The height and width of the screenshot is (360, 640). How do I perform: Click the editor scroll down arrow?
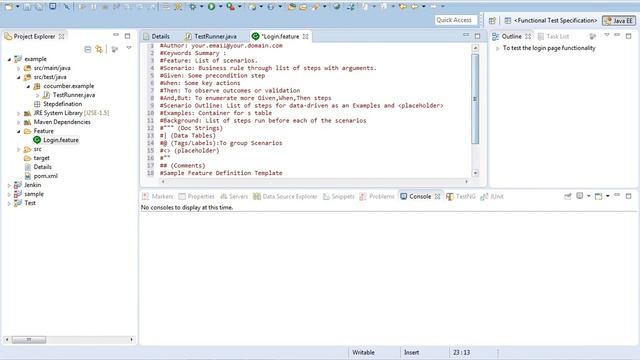point(475,173)
